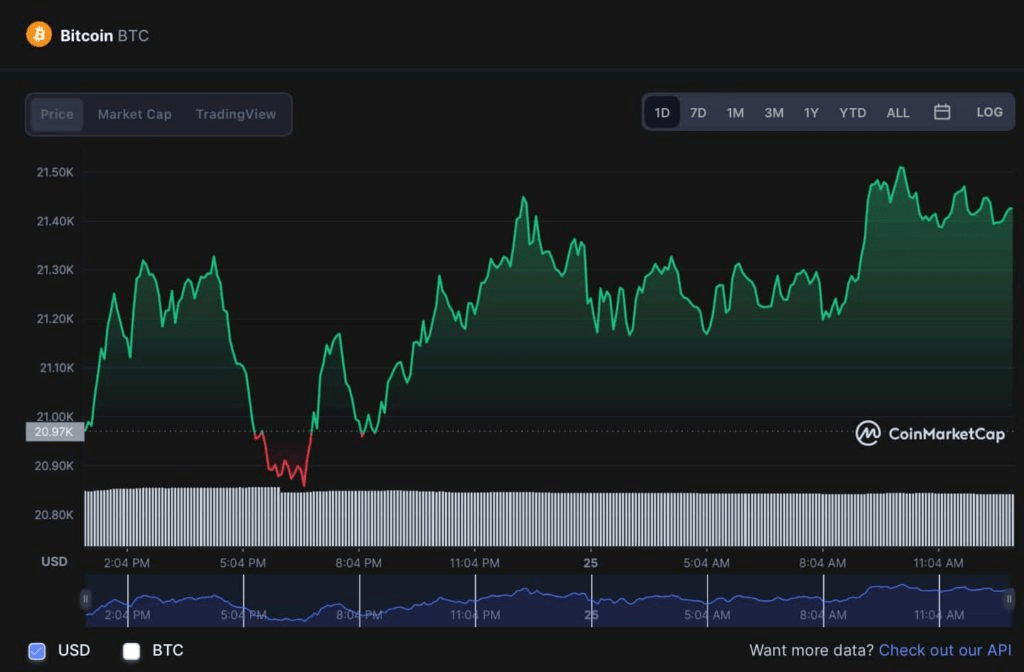Select the 1Y time range

coord(811,112)
